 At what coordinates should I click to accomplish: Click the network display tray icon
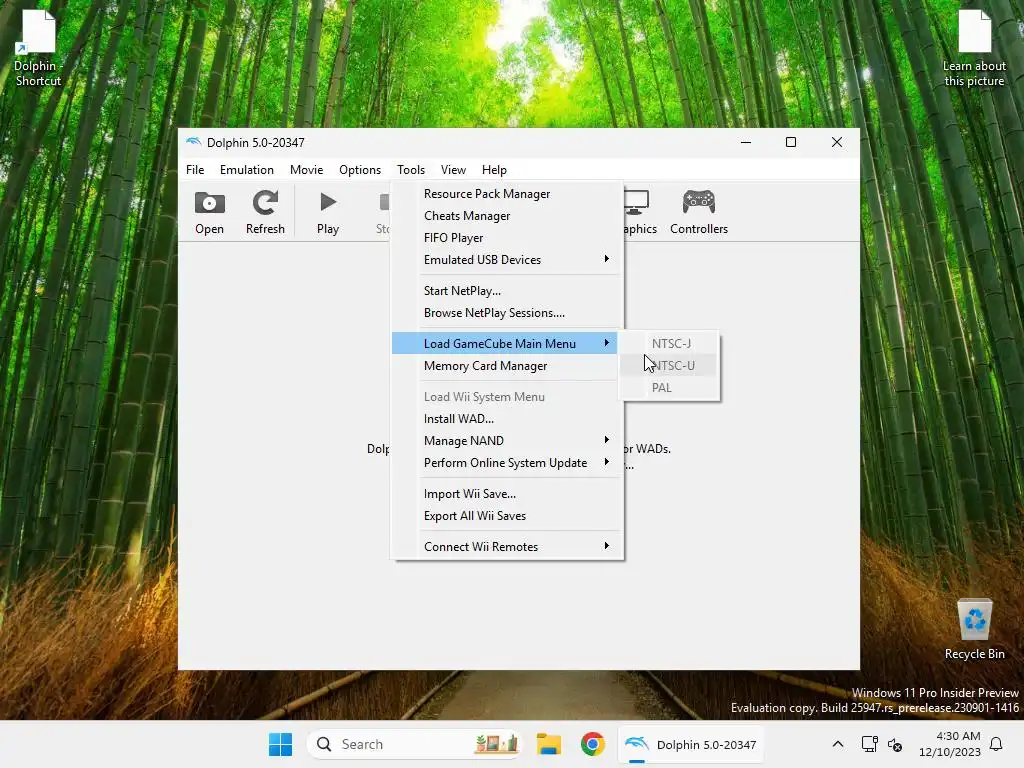click(x=869, y=744)
